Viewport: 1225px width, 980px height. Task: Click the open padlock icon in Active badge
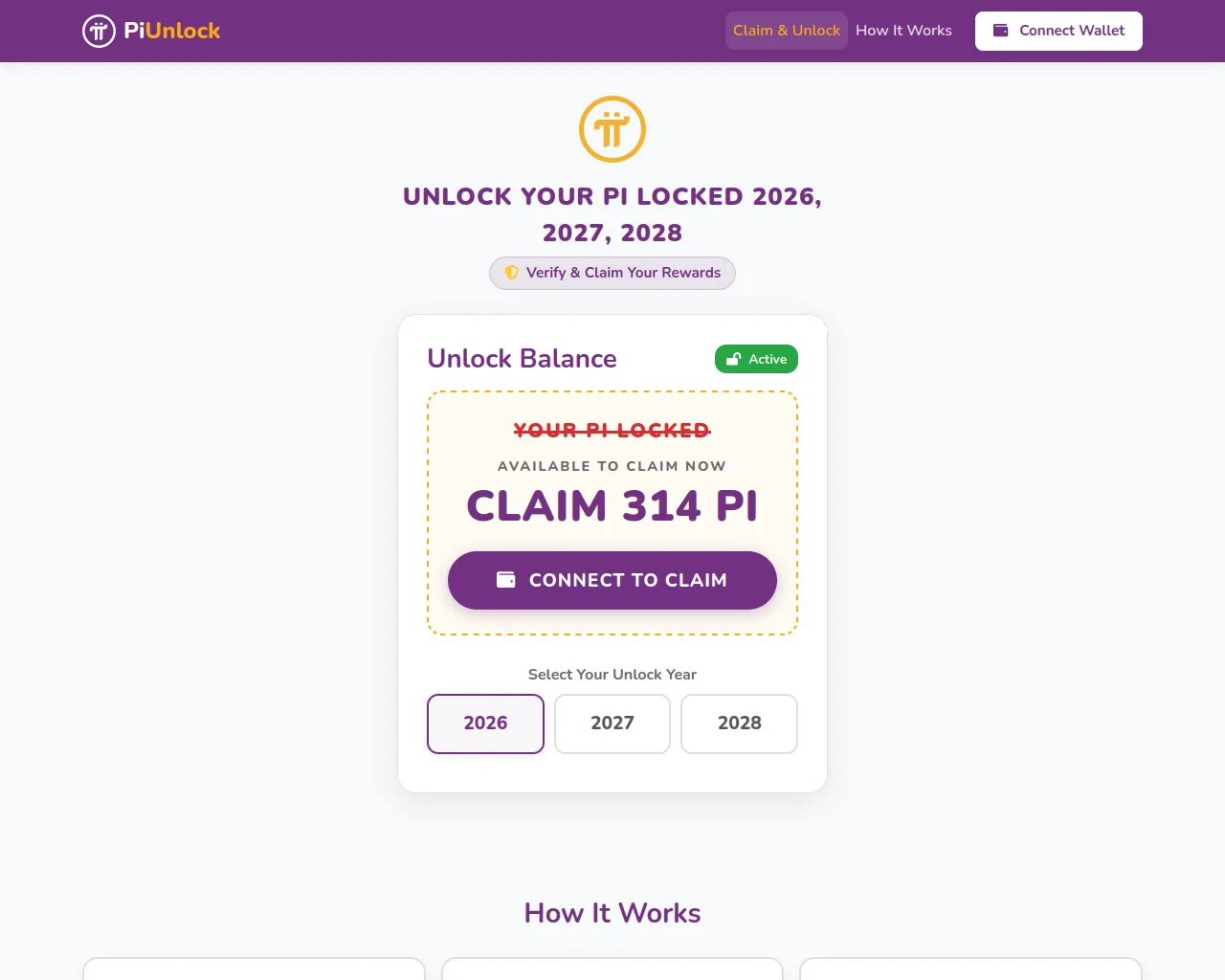[734, 359]
